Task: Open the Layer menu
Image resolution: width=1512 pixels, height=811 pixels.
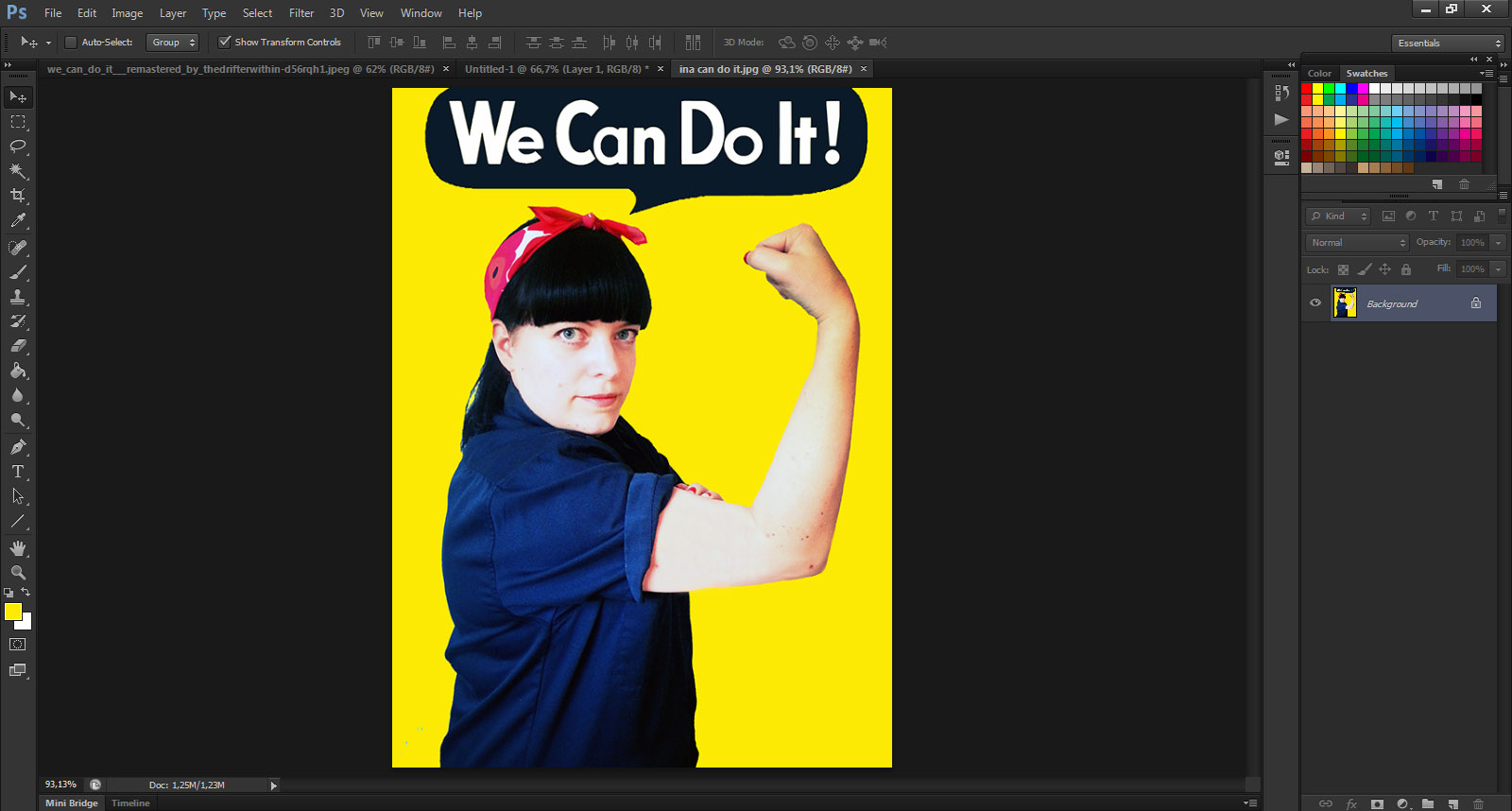Action: [x=173, y=13]
